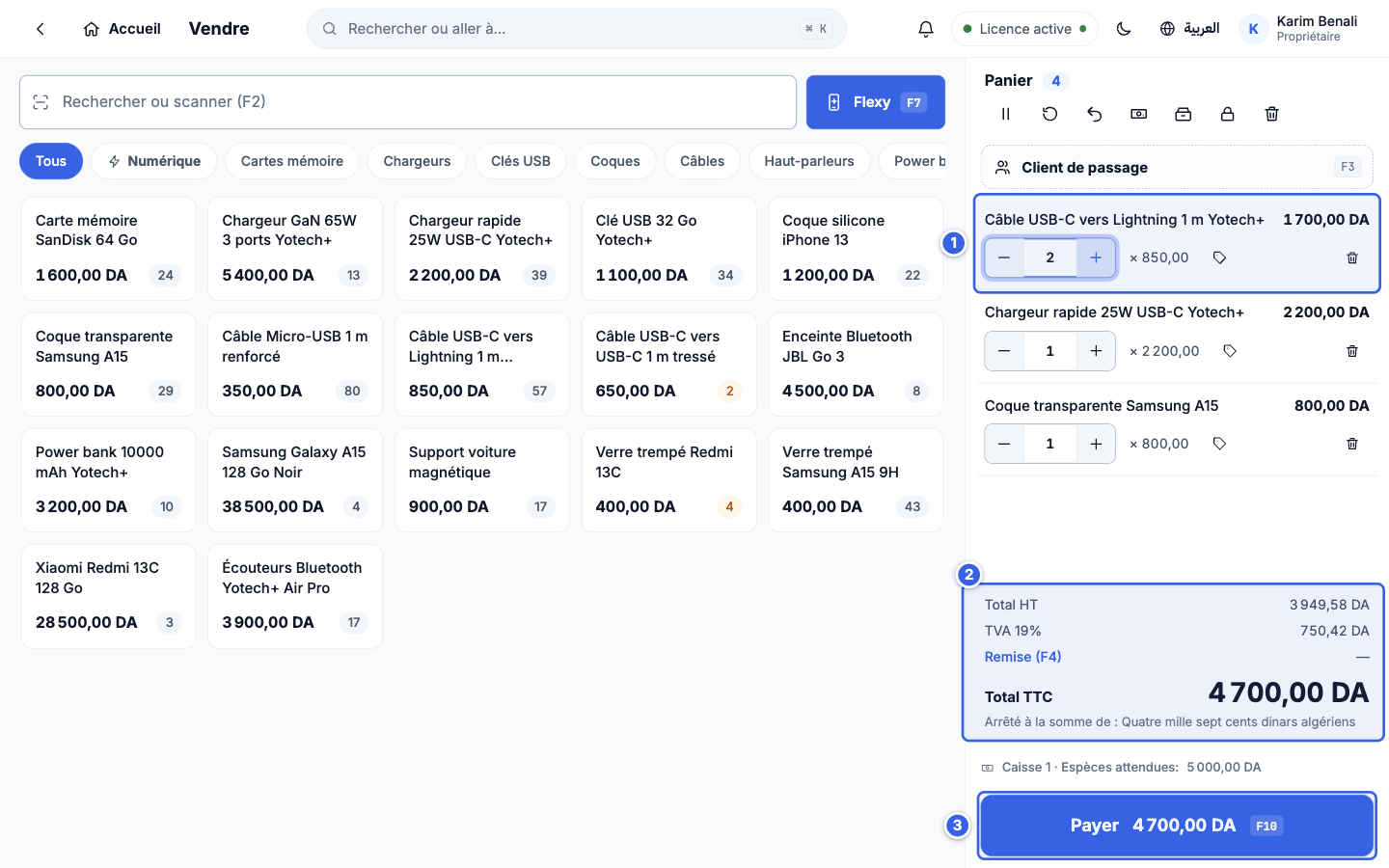Open notifications bell
This screenshot has height=868, width=1389.
coord(925,29)
